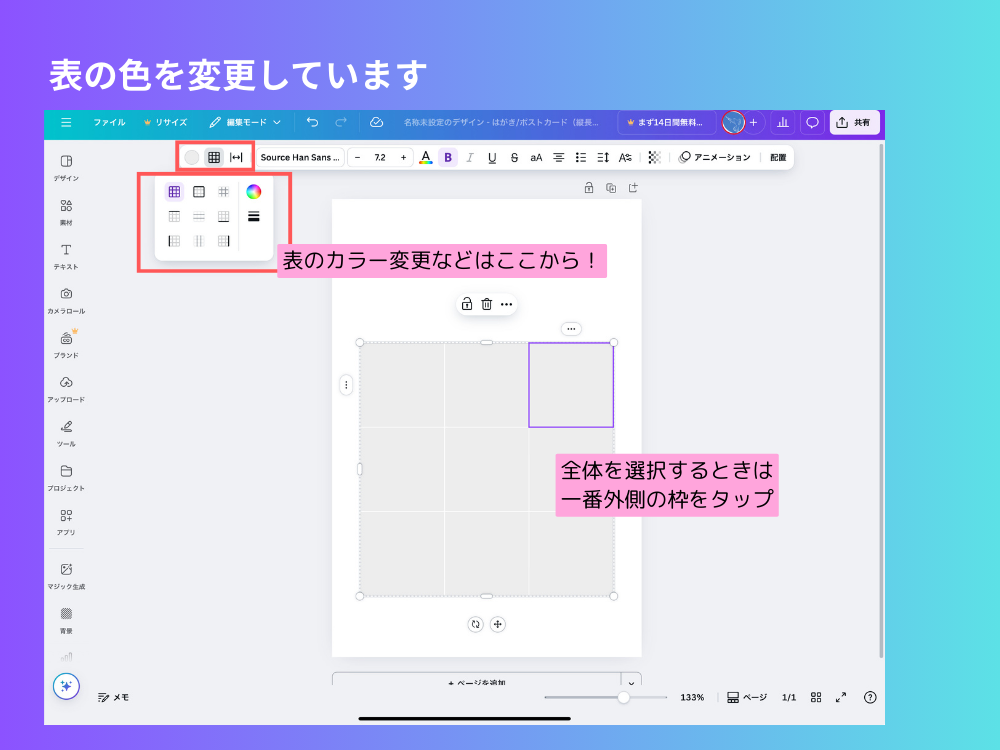Open the 素材 (Elements) panel in the sidebar
This screenshot has height=750, width=1000.
point(66,207)
